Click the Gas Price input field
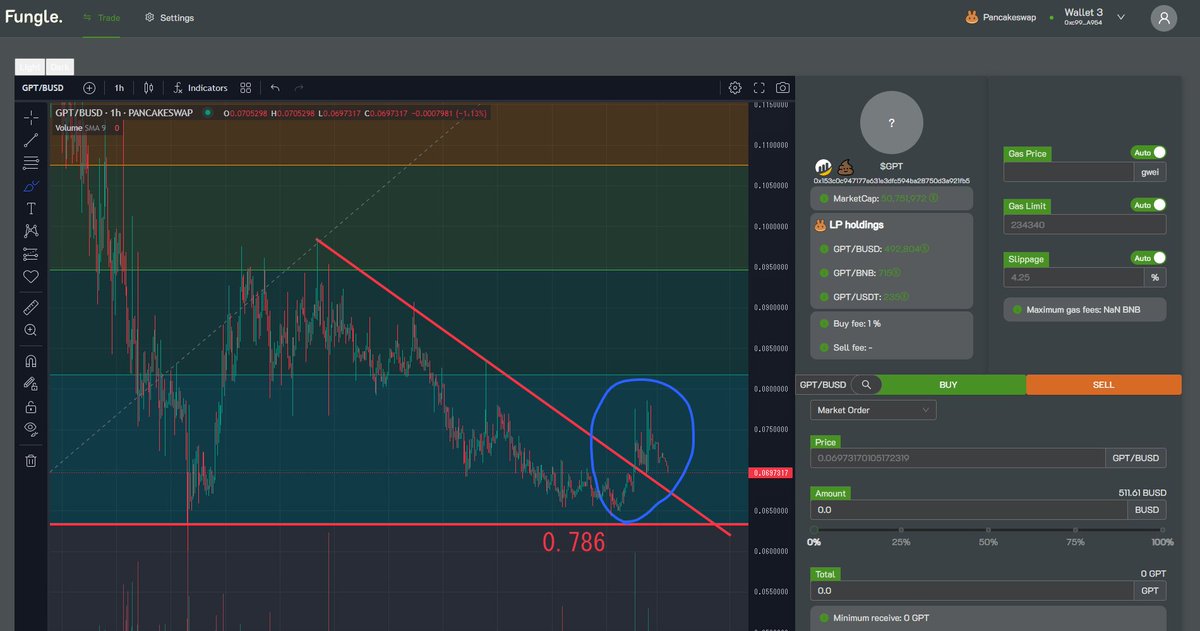 [1067, 172]
